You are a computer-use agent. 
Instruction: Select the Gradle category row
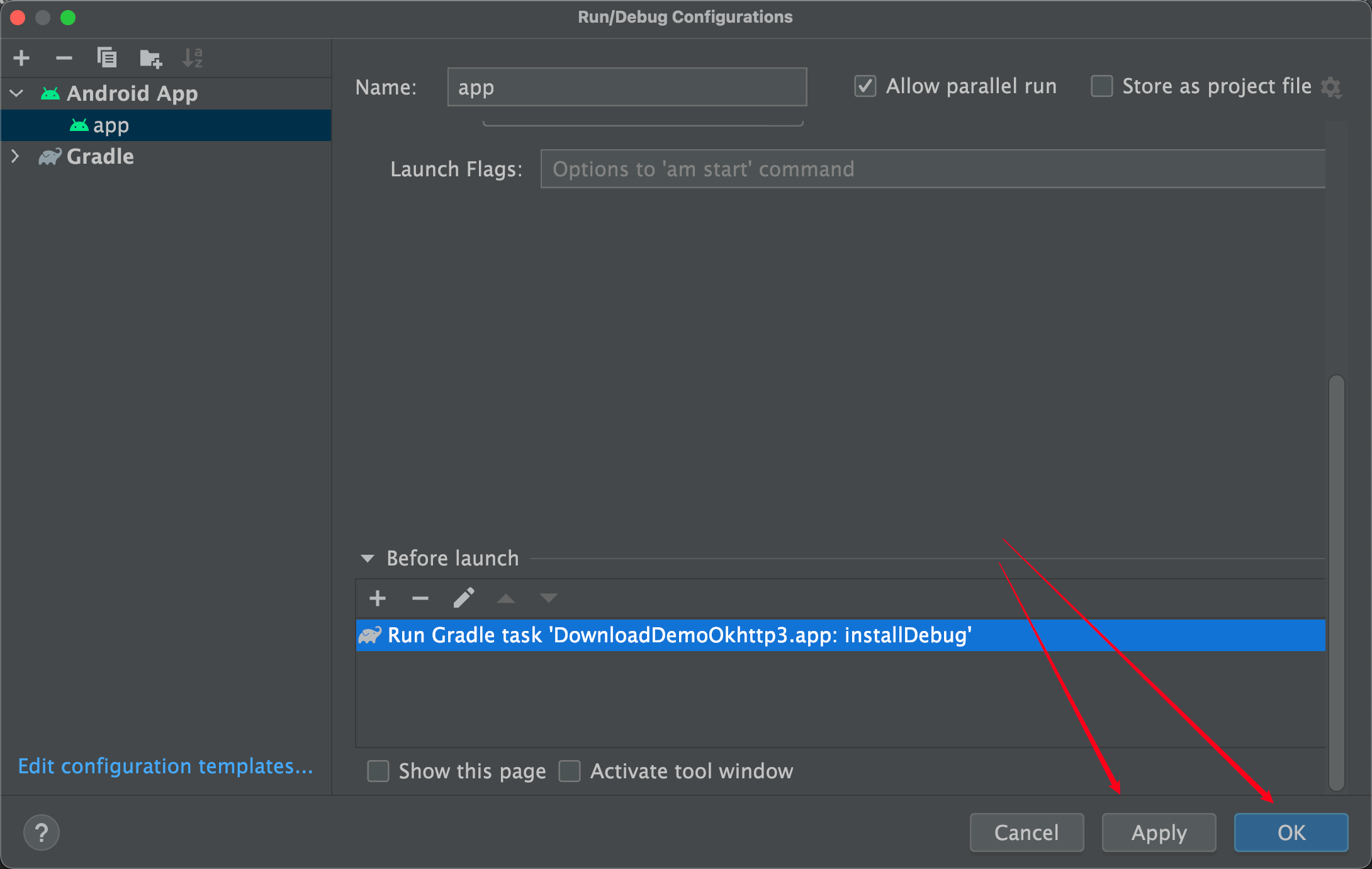pyautogui.click(x=166, y=156)
